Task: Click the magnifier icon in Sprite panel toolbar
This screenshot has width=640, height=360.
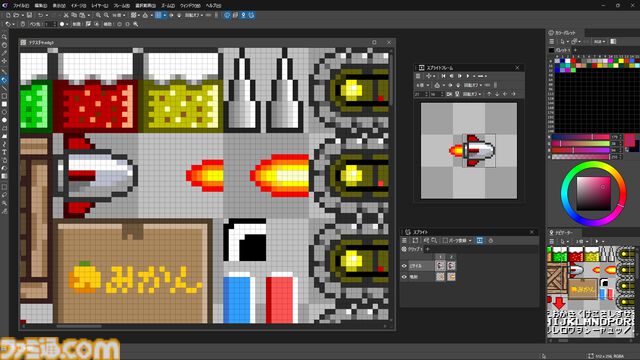Action: click(x=434, y=240)
